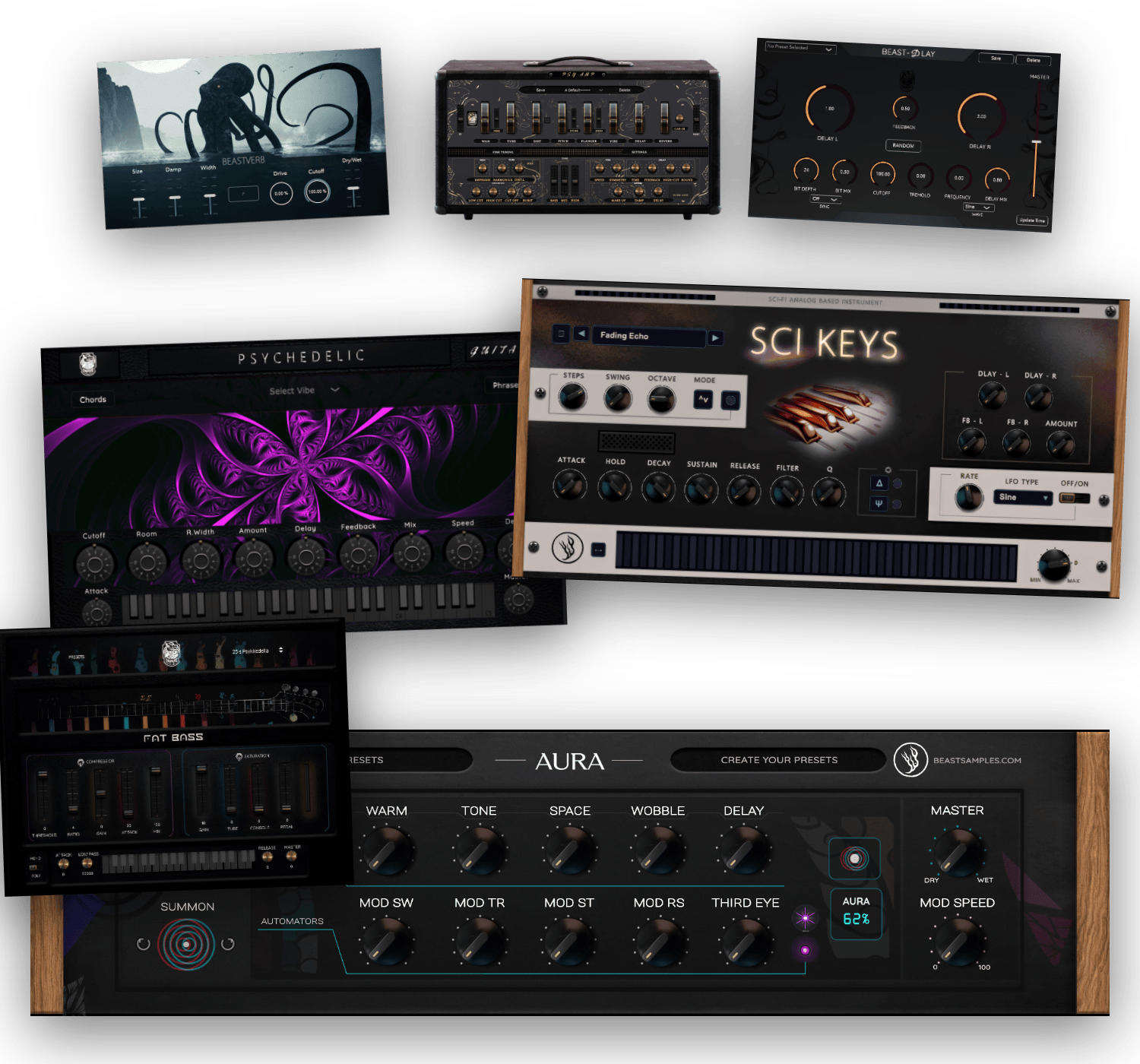Viewport: 1140px width, 1064px height.
Task: Click the Update Time button in Beast-Dlay
Action: tap(1032, 220)
